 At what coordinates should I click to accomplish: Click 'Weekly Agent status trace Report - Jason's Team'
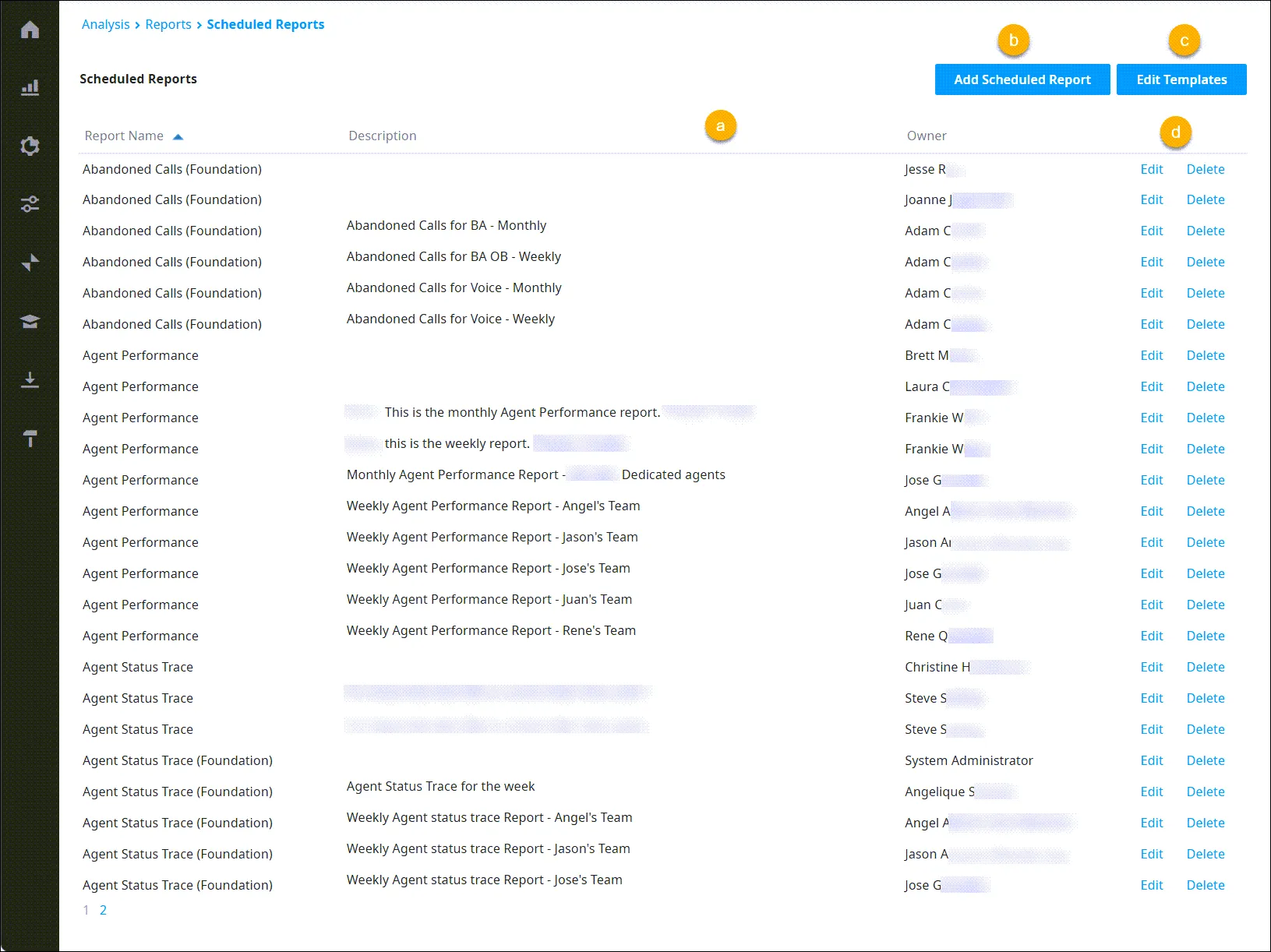[x=489, y=848]
